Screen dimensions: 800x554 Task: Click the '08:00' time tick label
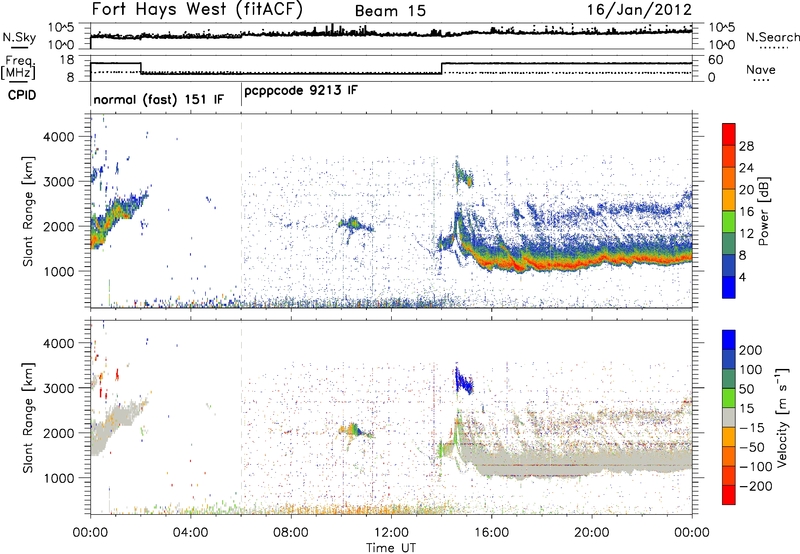pyautogui.click(x=291, y=533)
